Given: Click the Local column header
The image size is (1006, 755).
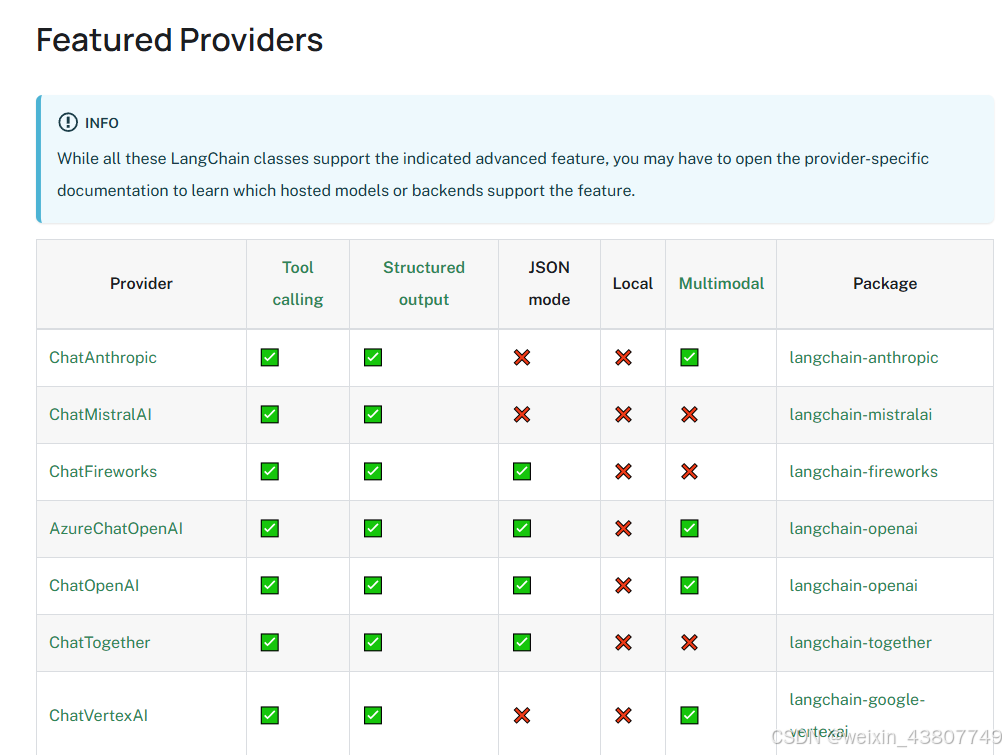Looking at the screenshot, I should click(633, 284).
